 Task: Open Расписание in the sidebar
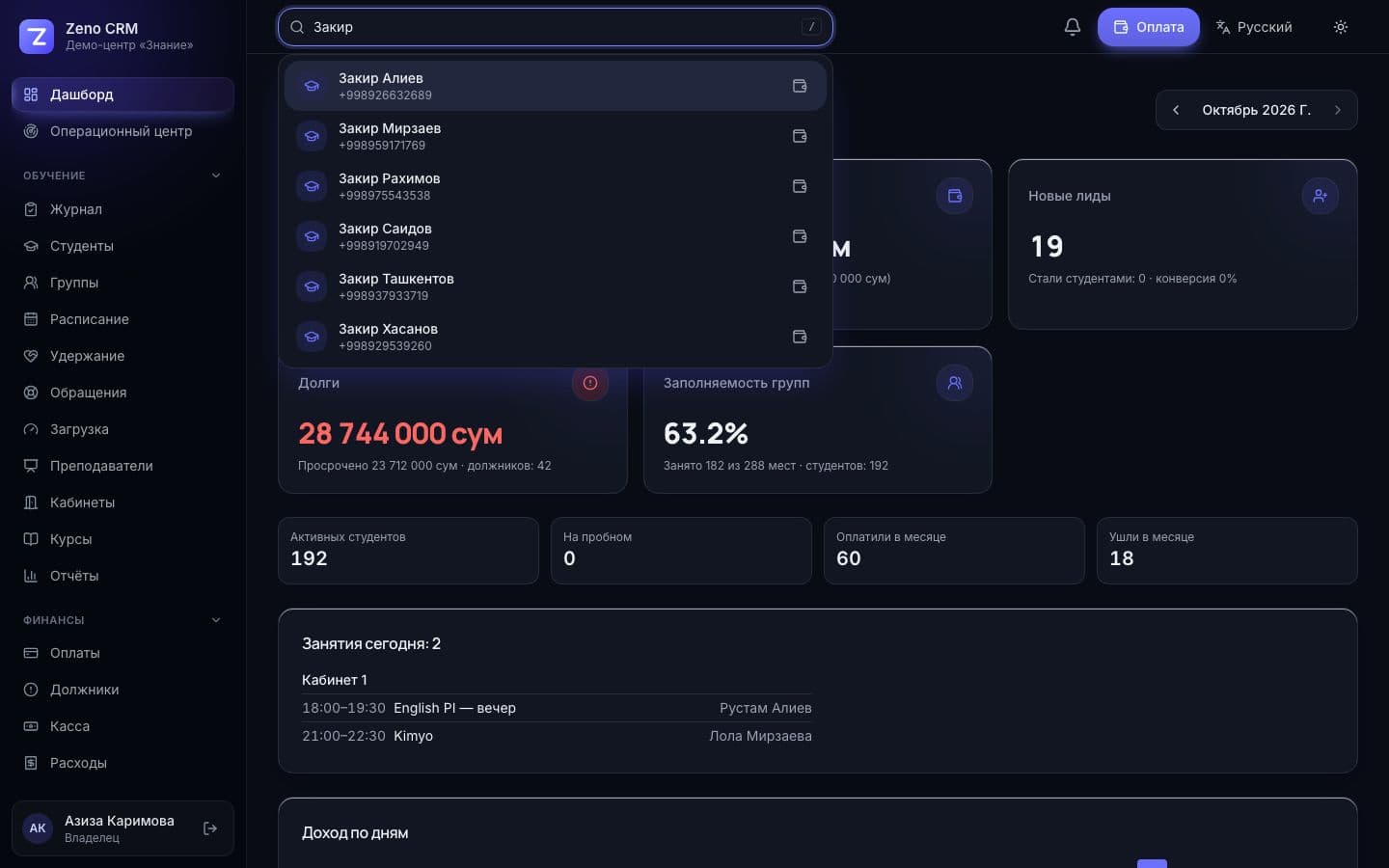point(123,319)
